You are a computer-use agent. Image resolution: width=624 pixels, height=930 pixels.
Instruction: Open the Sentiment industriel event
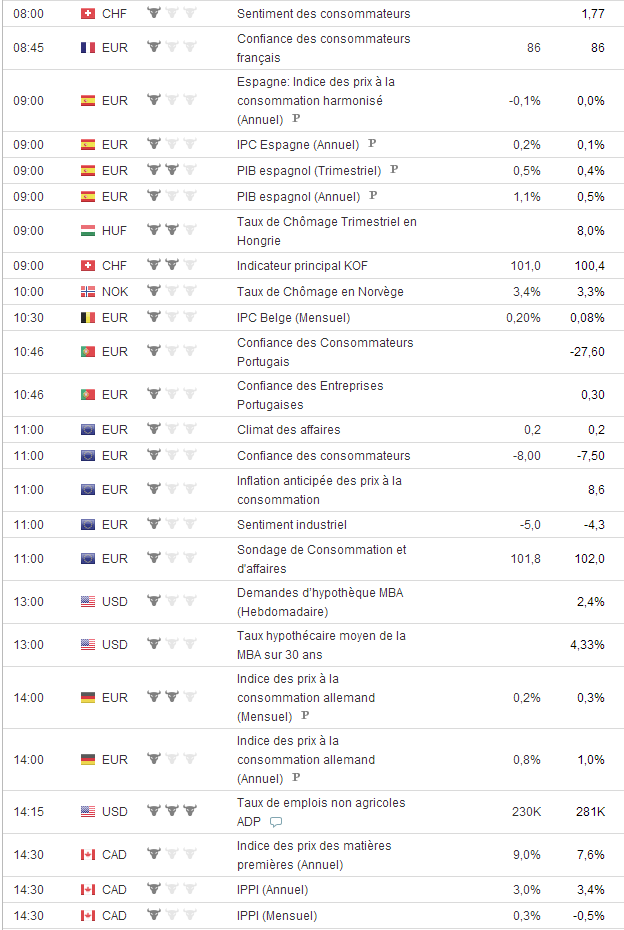tap(291, 524)
